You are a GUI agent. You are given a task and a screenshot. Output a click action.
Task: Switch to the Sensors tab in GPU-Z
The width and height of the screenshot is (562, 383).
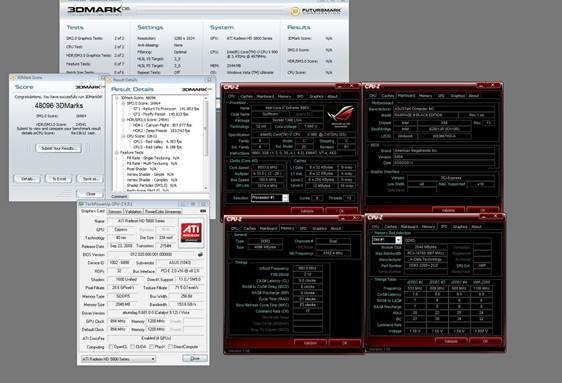115,212
